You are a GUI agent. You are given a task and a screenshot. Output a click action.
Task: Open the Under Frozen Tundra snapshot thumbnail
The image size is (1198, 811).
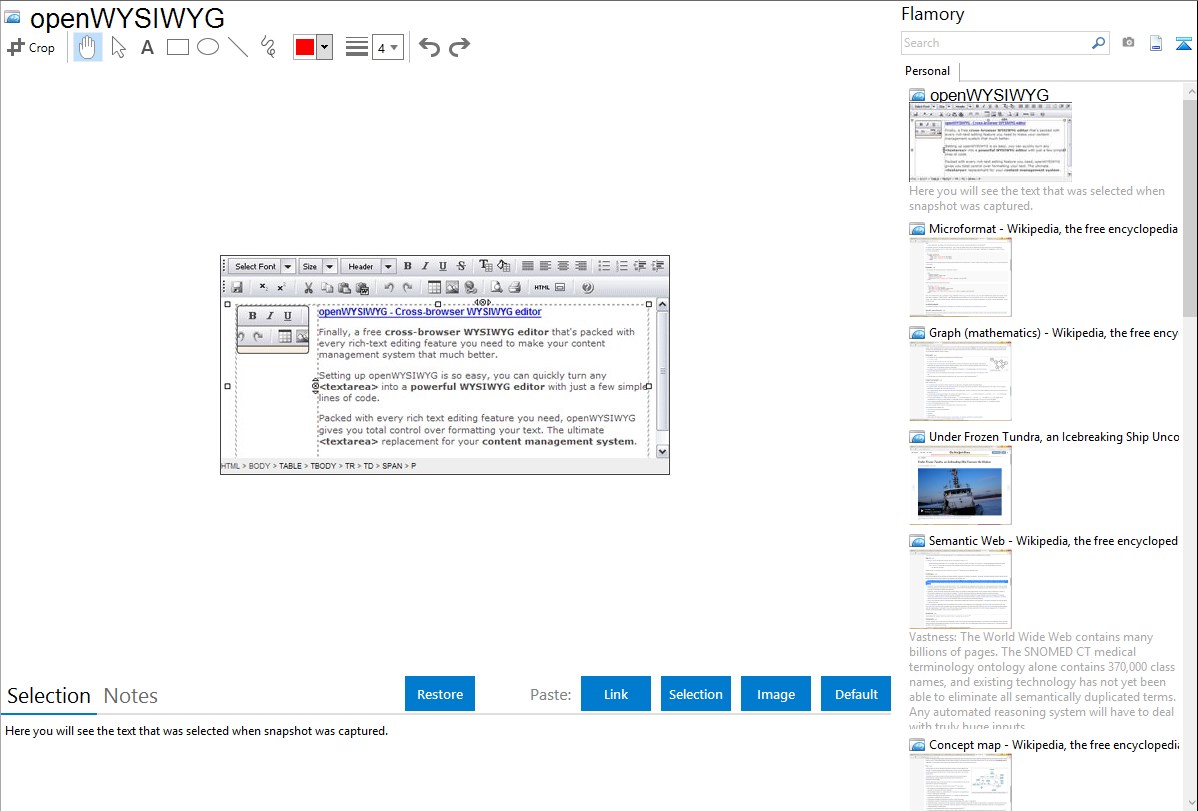[960, 485]
